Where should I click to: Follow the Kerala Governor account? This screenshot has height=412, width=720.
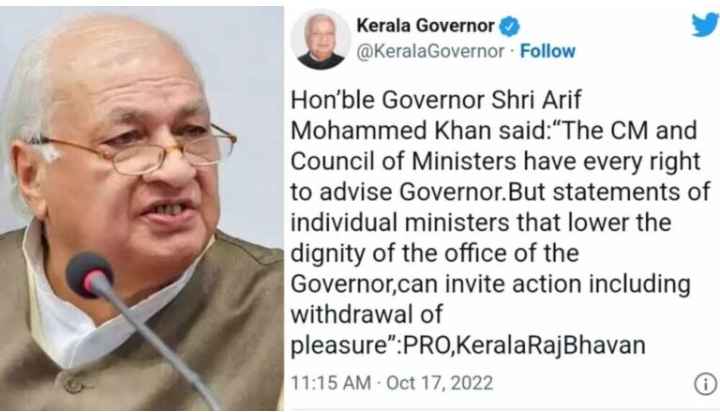tap(547, 51)
